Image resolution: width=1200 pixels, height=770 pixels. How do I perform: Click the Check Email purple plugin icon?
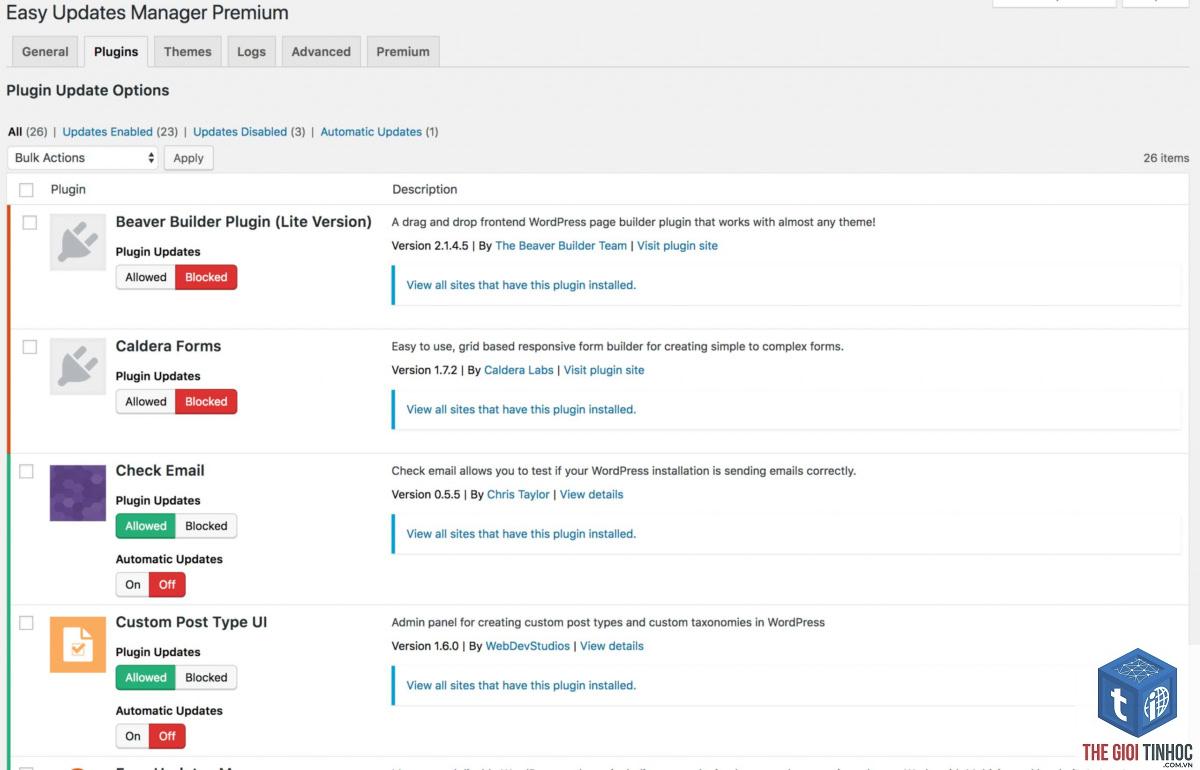tap(78, 493)
